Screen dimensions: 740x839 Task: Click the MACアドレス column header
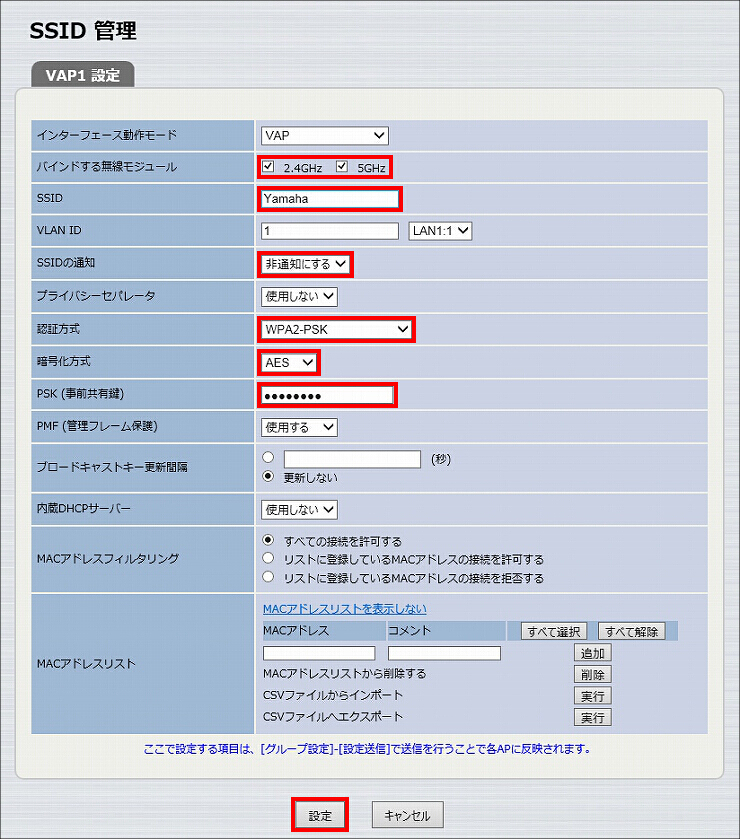[x=296, y=631]
